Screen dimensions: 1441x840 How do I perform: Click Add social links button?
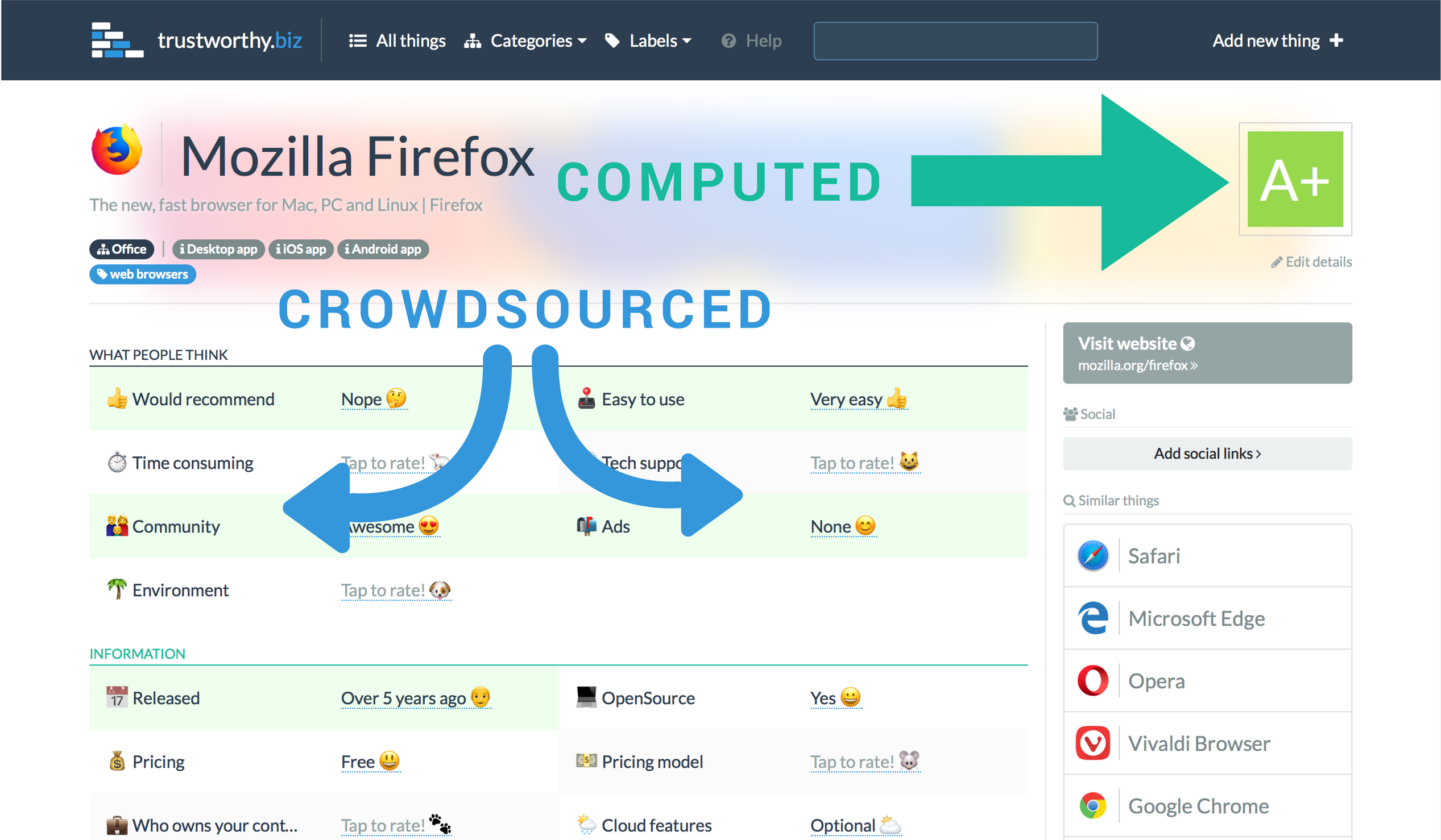tap(1207, 454)
